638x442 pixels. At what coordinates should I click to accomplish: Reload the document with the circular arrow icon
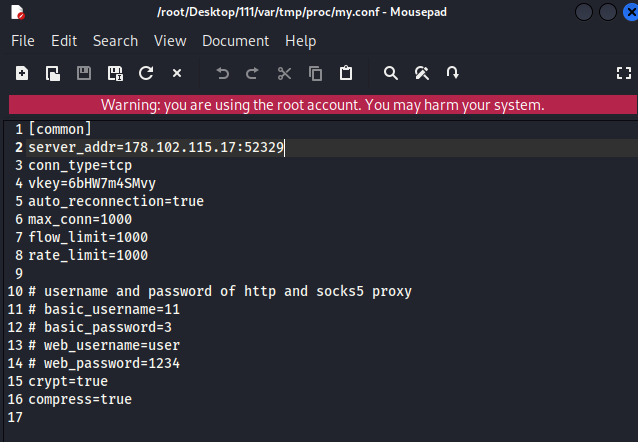[x=146, y=73]
